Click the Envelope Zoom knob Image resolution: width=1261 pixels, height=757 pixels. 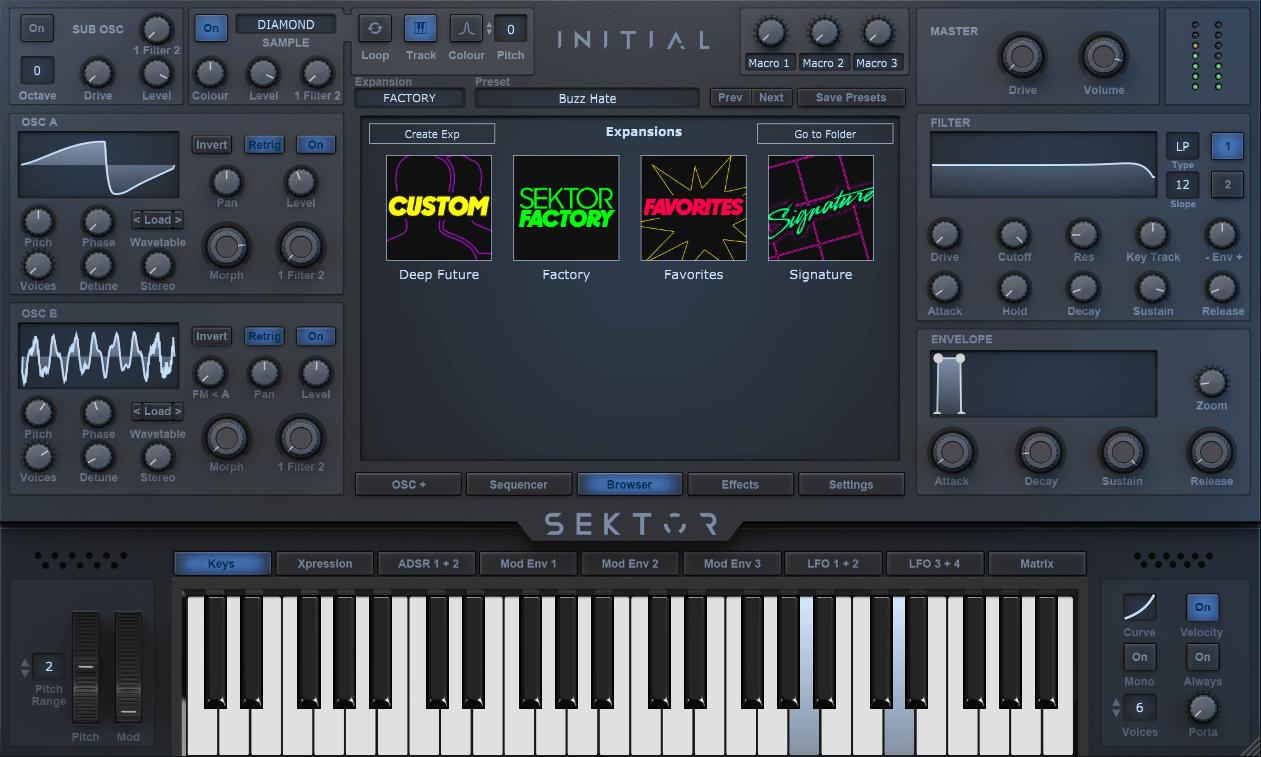click(x=1210, y=382)
